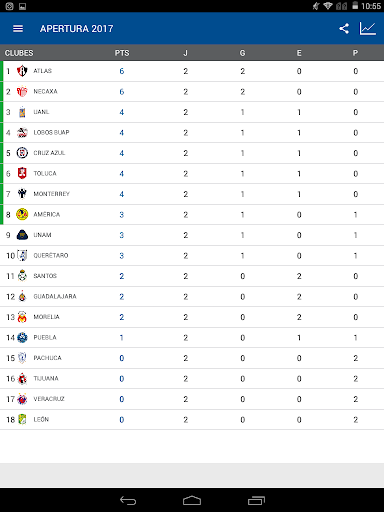Open the Monterrey team row
Screen dimensions: 384x512
(192, 194)
